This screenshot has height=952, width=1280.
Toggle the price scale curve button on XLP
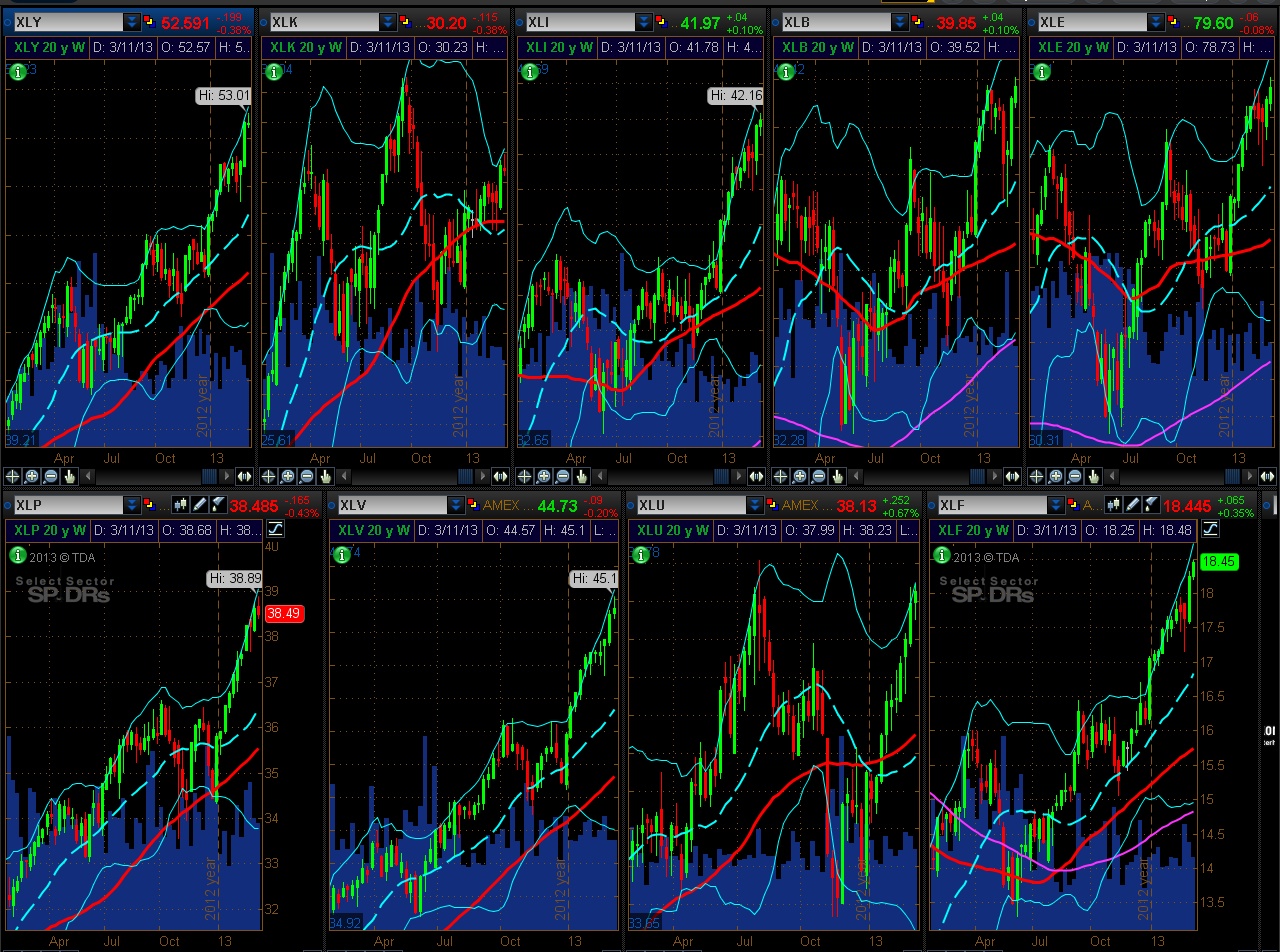[x=275, y=529]
